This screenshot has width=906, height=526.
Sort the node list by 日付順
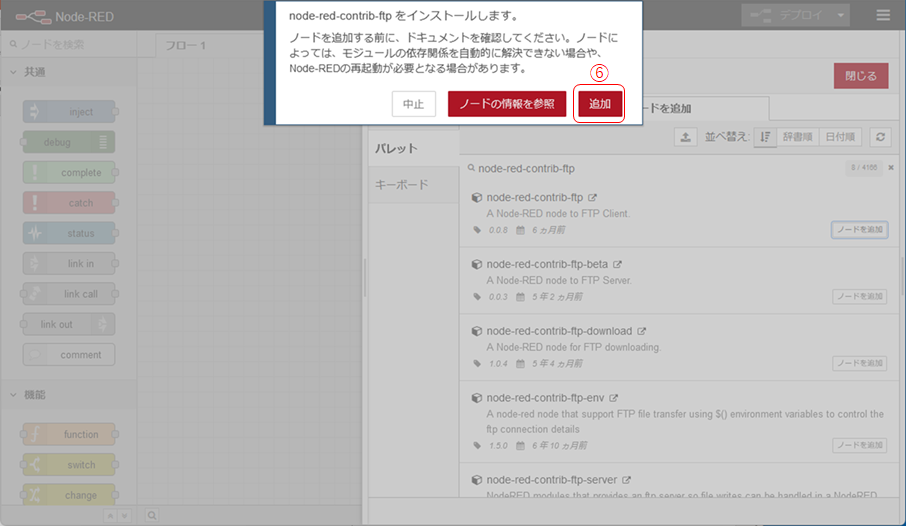click(840, 138)
